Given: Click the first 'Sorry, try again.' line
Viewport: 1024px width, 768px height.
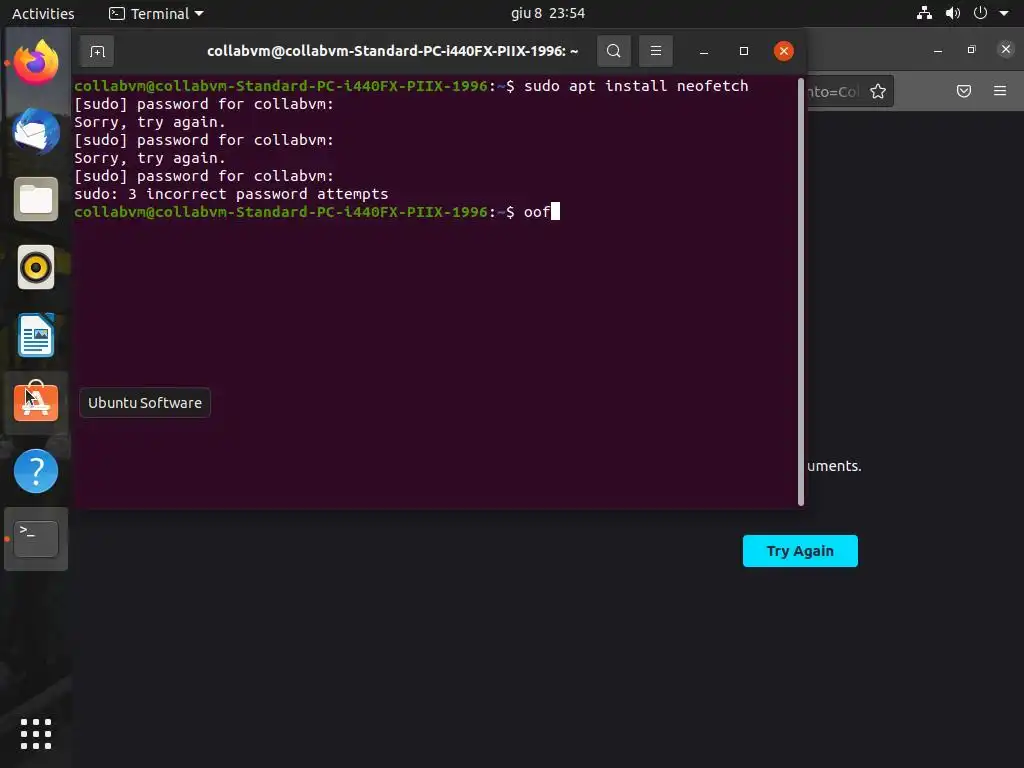Looking at the screenshot, I should (150, 122).
